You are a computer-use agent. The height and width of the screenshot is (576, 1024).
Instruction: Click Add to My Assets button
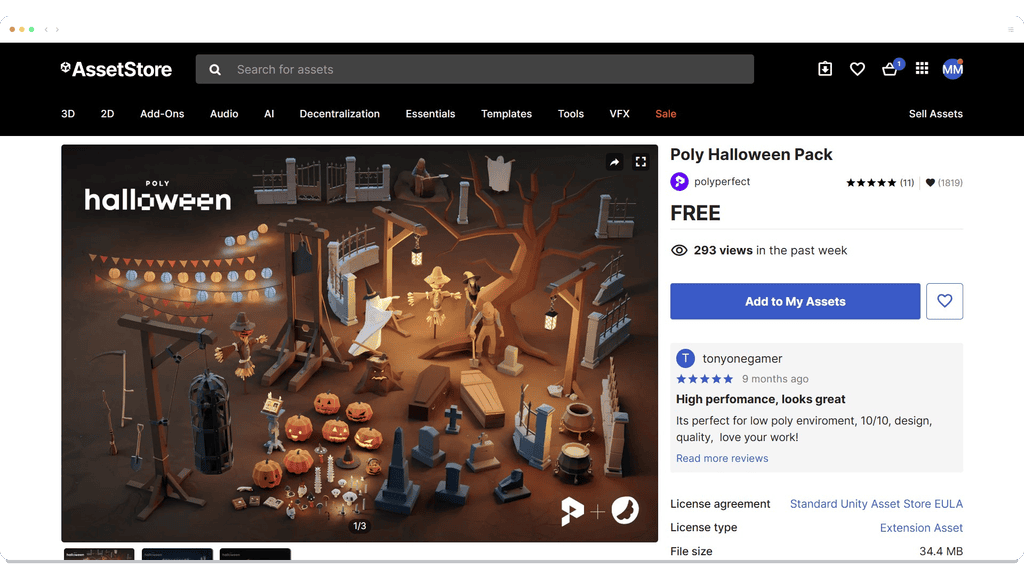point(795,301)
